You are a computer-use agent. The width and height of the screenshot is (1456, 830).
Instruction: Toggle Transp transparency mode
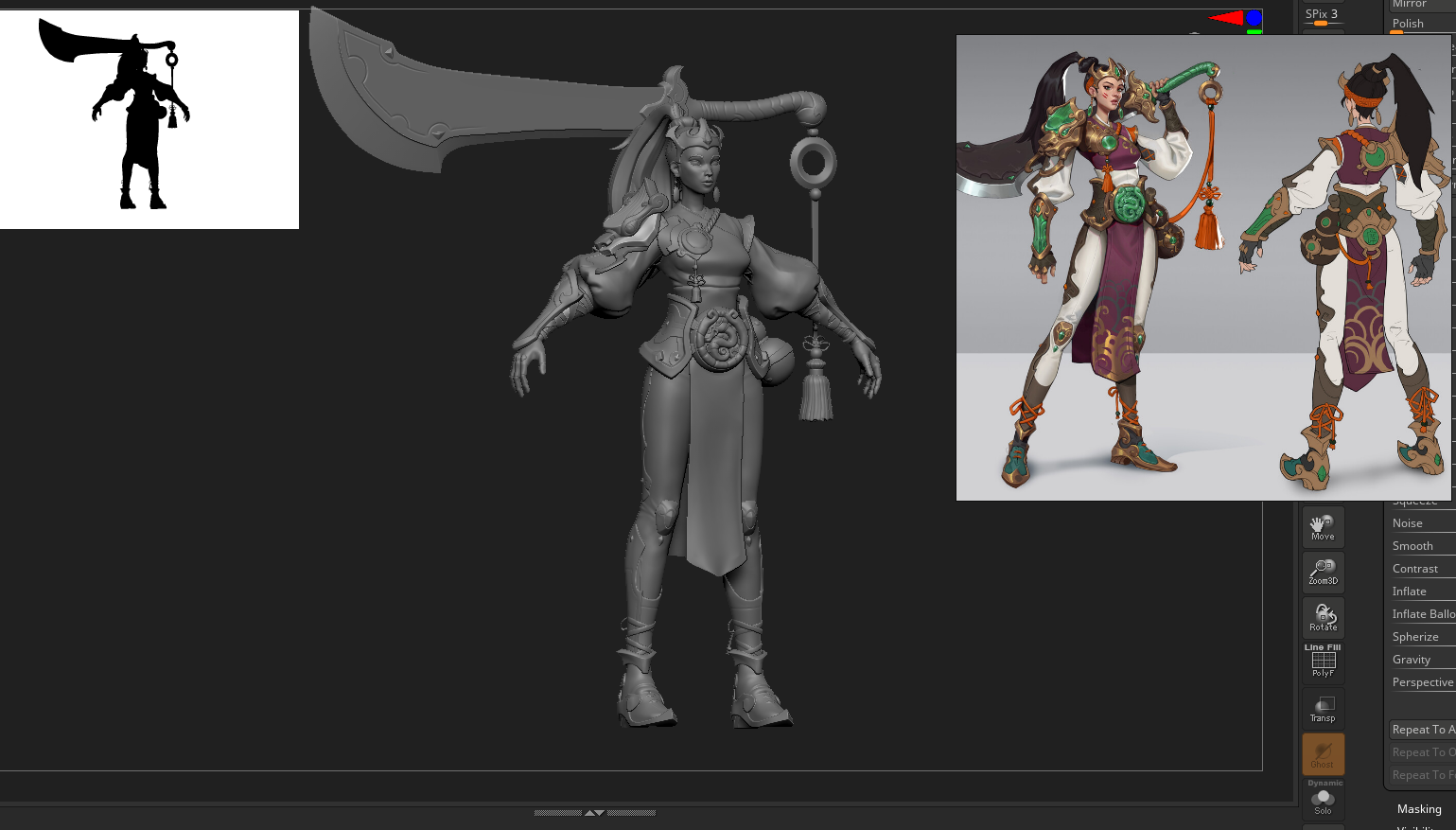(x=1323, y=708)
